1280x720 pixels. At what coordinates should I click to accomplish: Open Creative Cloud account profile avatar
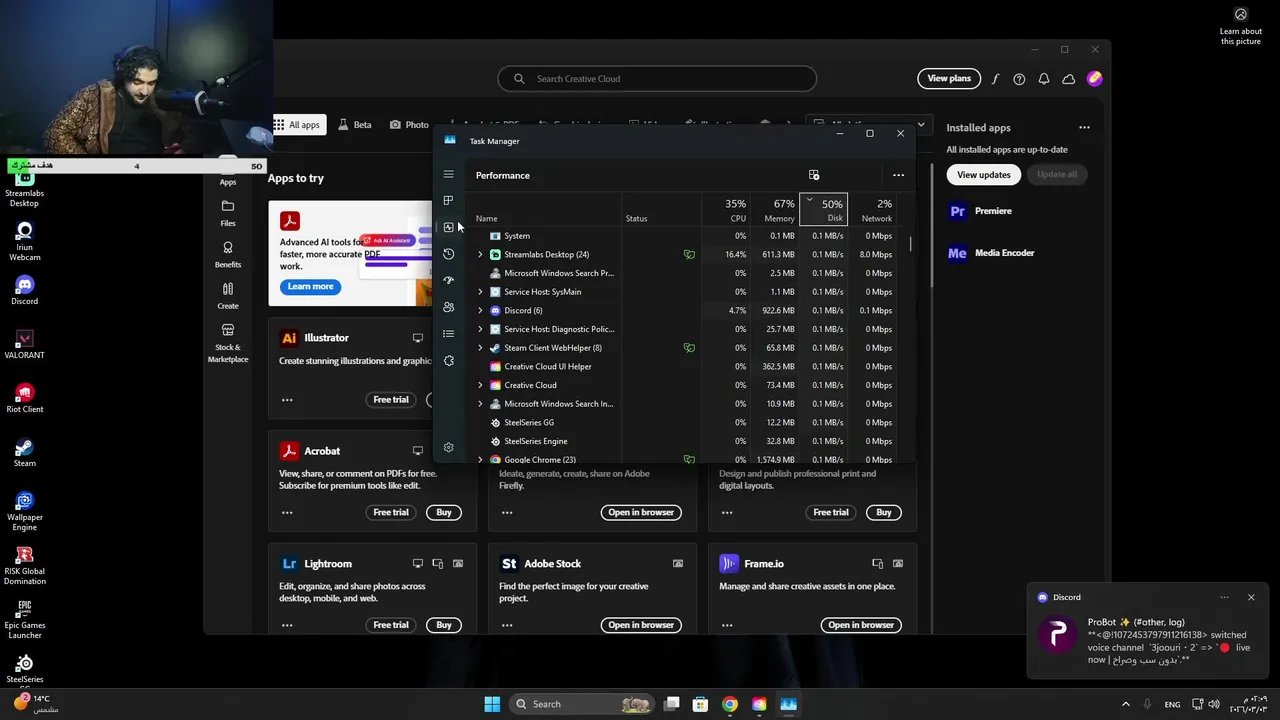click(x=1095, y=78)
